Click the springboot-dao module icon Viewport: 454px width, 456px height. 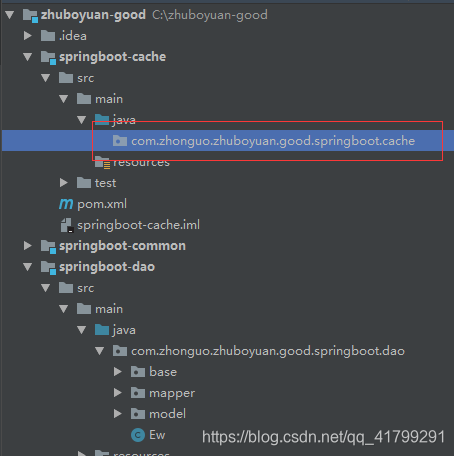tap(48, 268)
